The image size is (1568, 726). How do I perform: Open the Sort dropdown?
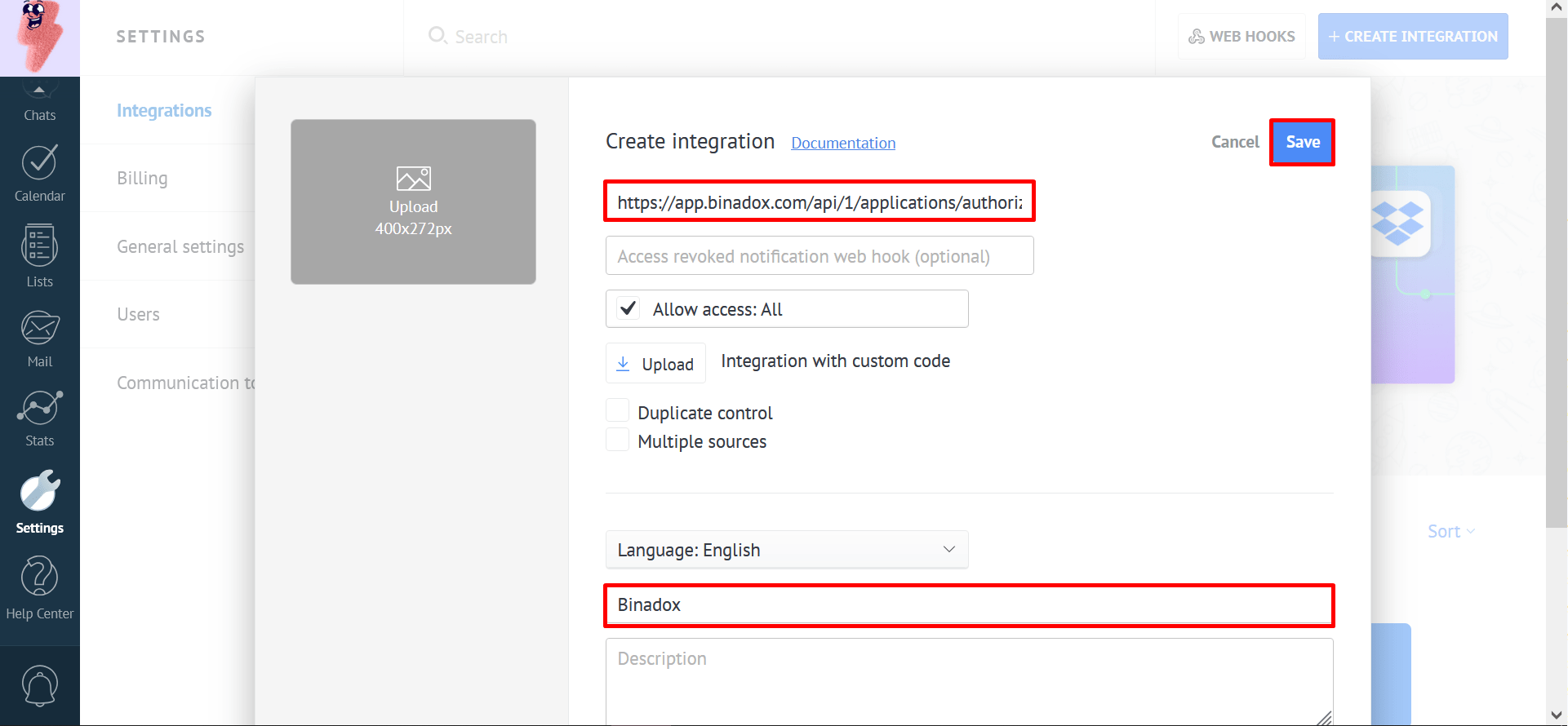pyautogui.click(x=1451, y=532)
